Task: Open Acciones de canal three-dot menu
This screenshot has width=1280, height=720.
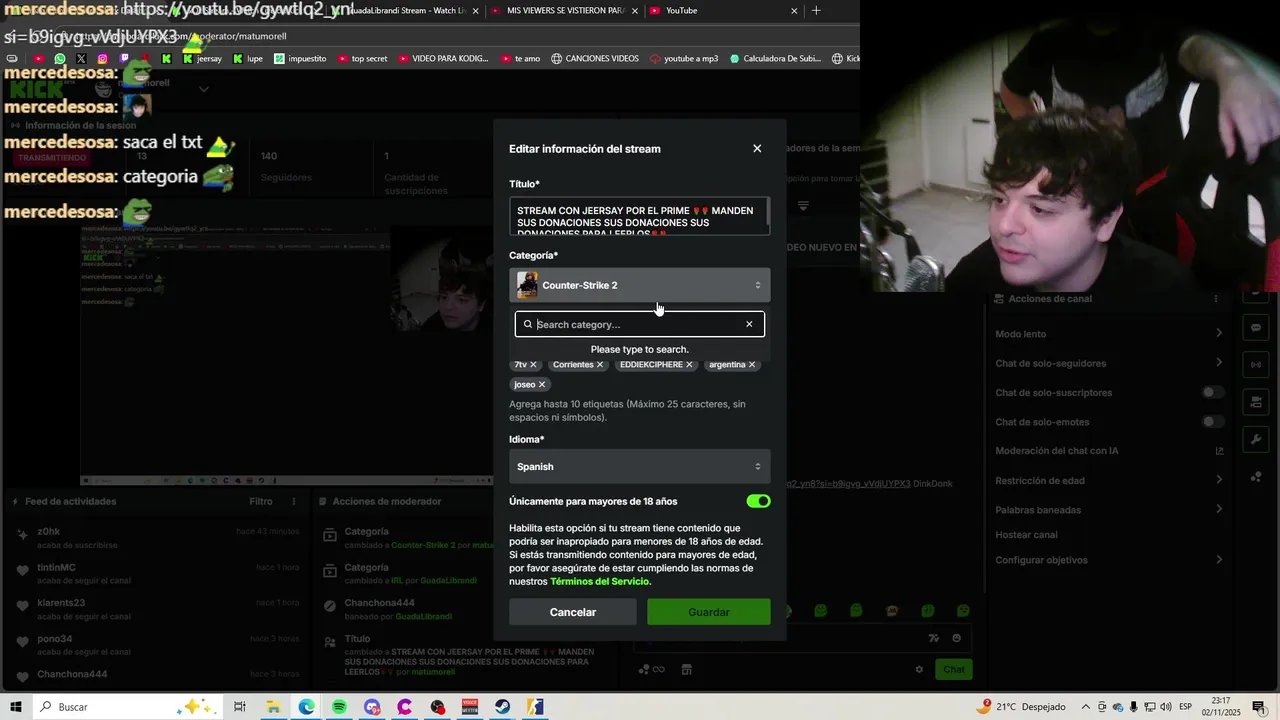Action: pyautogui.click(x=1216, y=299)
